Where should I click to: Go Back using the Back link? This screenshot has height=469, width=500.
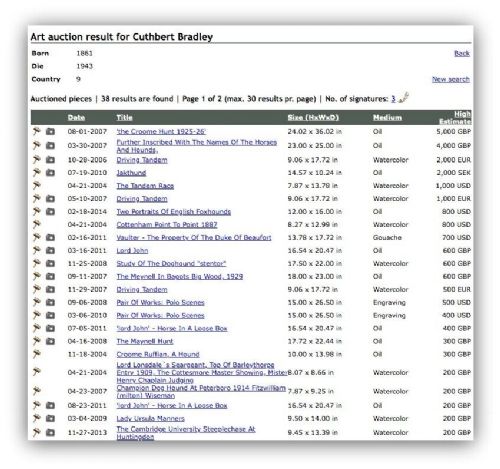(462, 53)
